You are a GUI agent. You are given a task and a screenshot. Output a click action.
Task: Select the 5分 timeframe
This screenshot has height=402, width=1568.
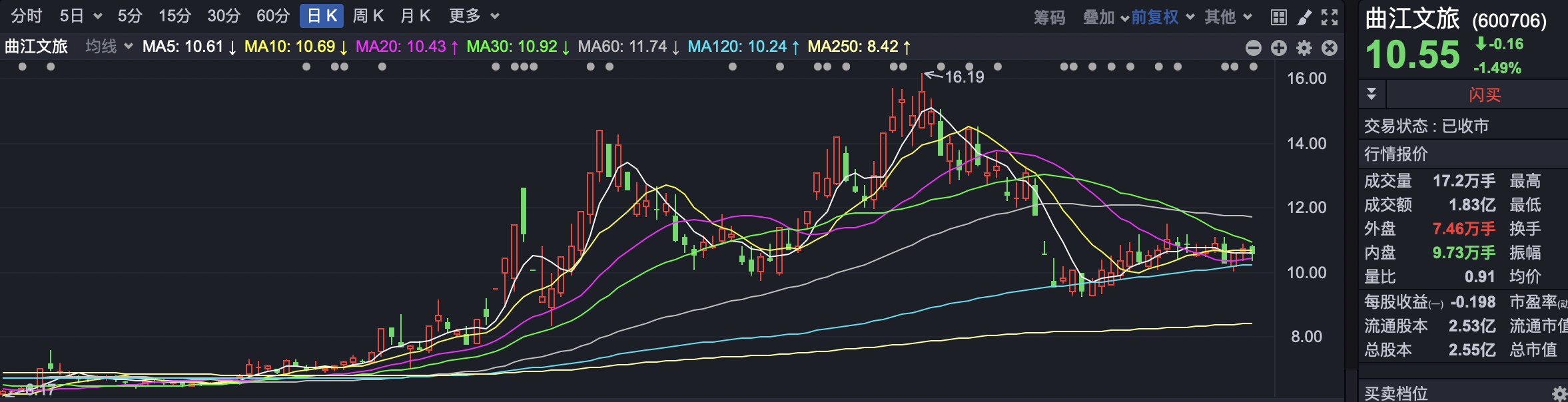(130, 16)
